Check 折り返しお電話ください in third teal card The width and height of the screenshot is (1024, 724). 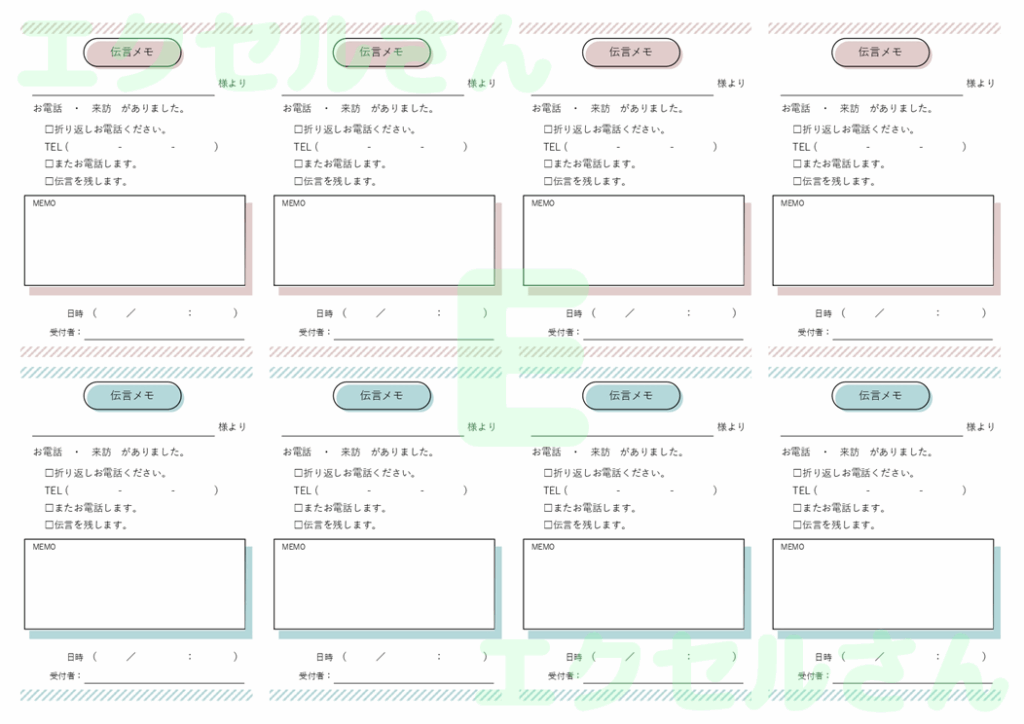548,473
